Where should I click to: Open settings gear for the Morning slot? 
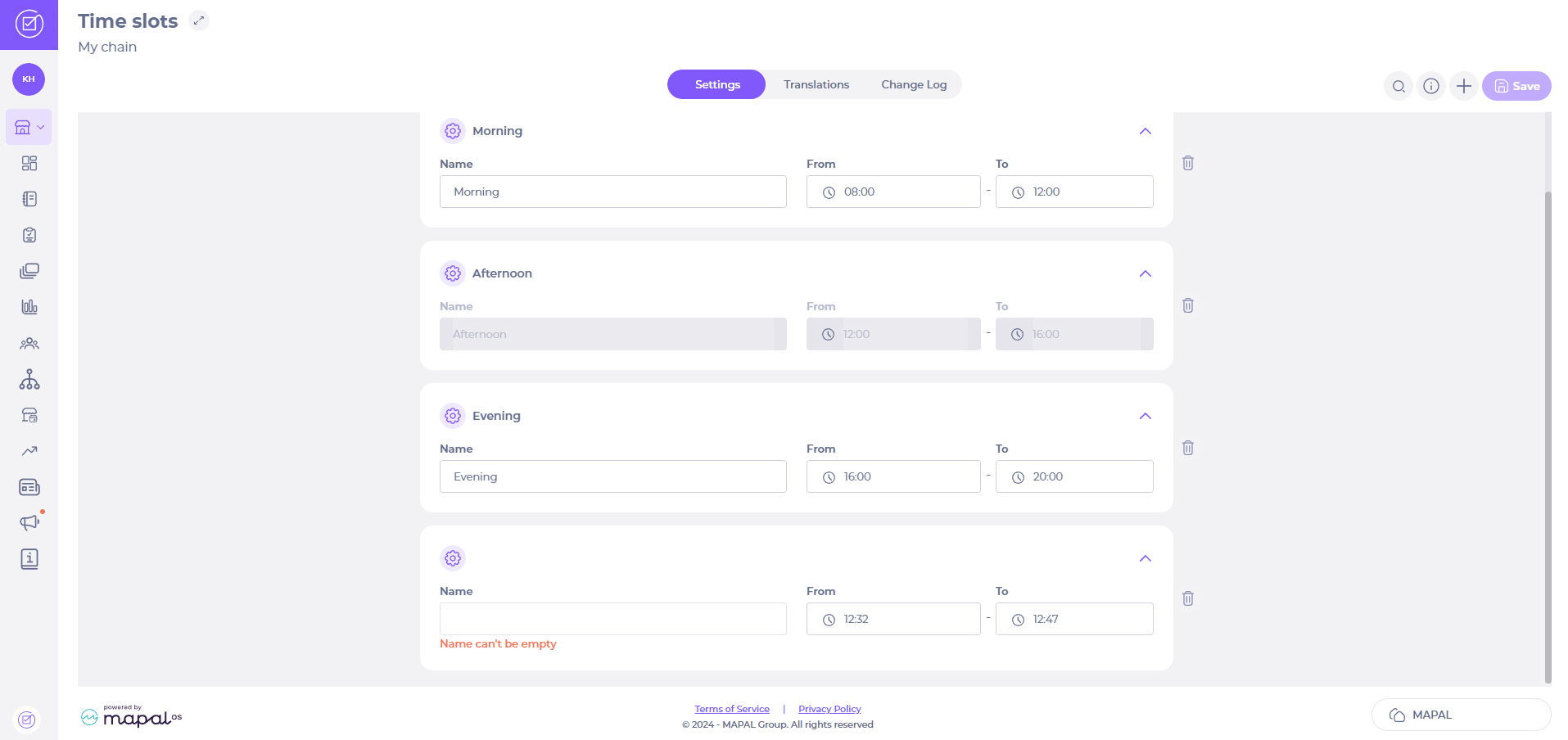(x=453, y=131)
